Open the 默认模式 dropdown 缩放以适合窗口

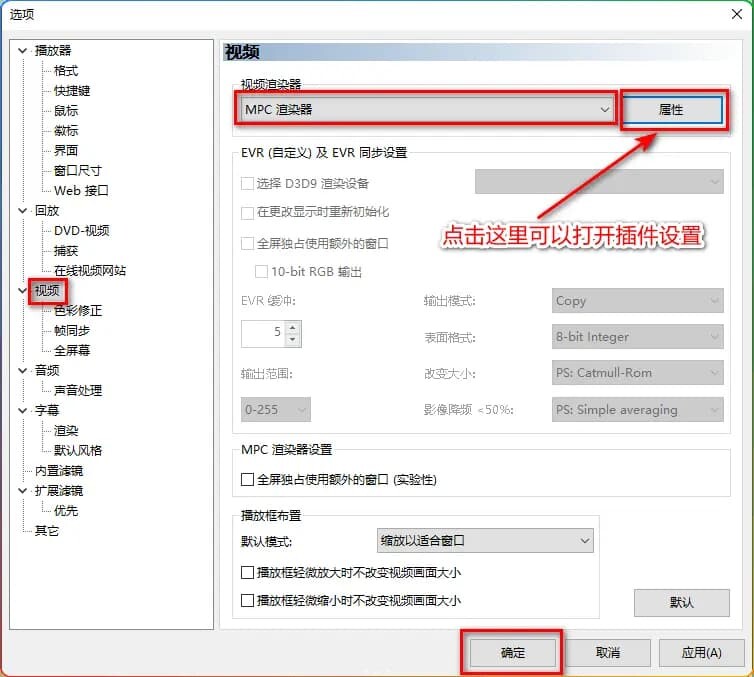point(485,541)
